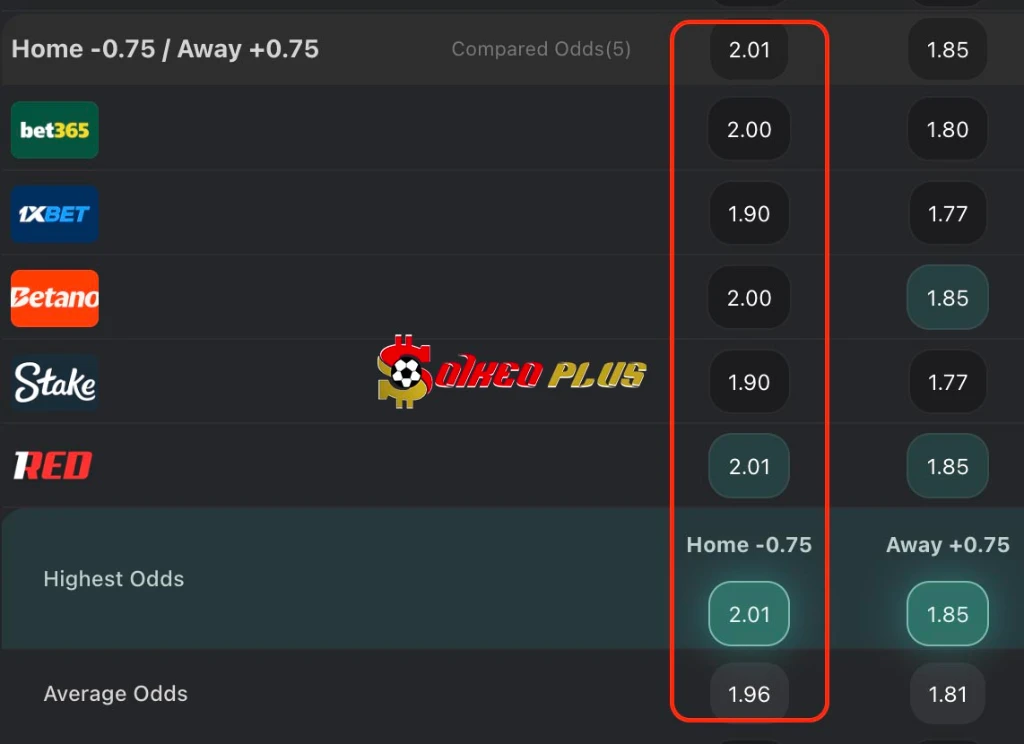This screenshot has height=744, width=1024.
Task: Open the Betano bookmaker logo
Action: click(55, 299)
